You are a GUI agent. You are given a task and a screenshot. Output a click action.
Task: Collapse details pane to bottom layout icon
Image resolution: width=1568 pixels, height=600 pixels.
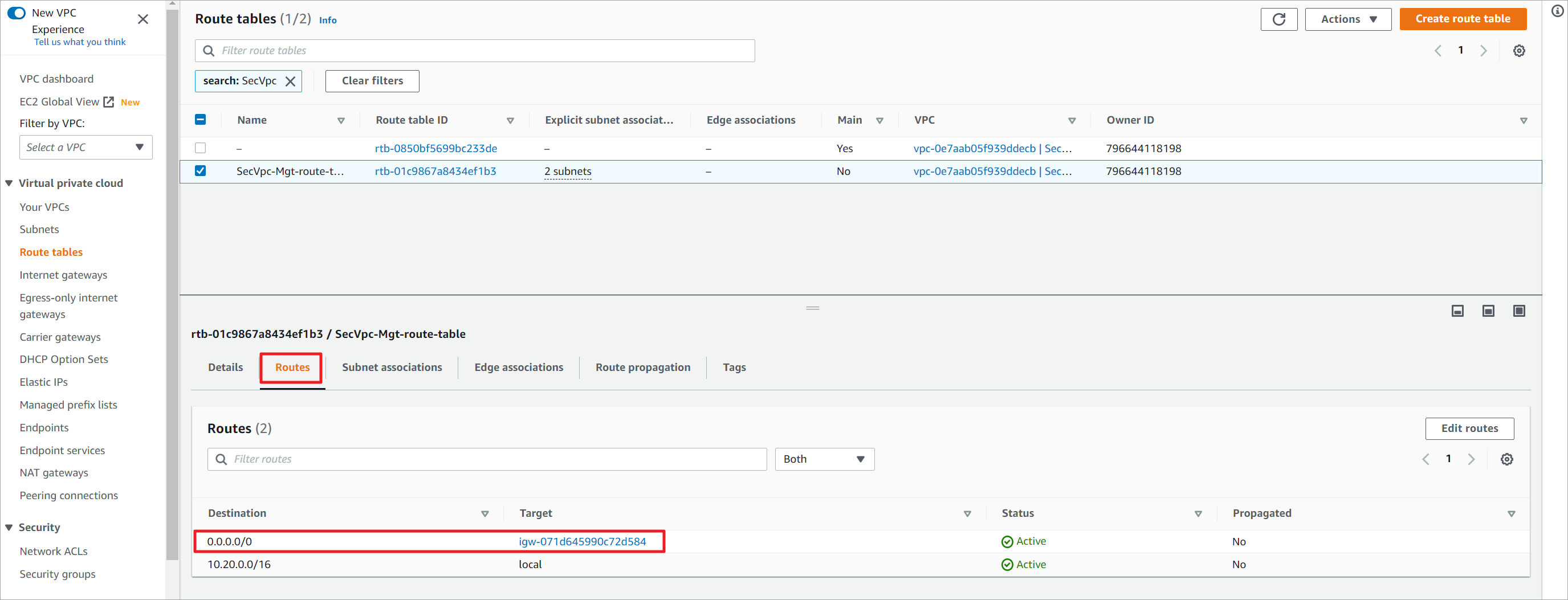click(x=1458, y=312)
